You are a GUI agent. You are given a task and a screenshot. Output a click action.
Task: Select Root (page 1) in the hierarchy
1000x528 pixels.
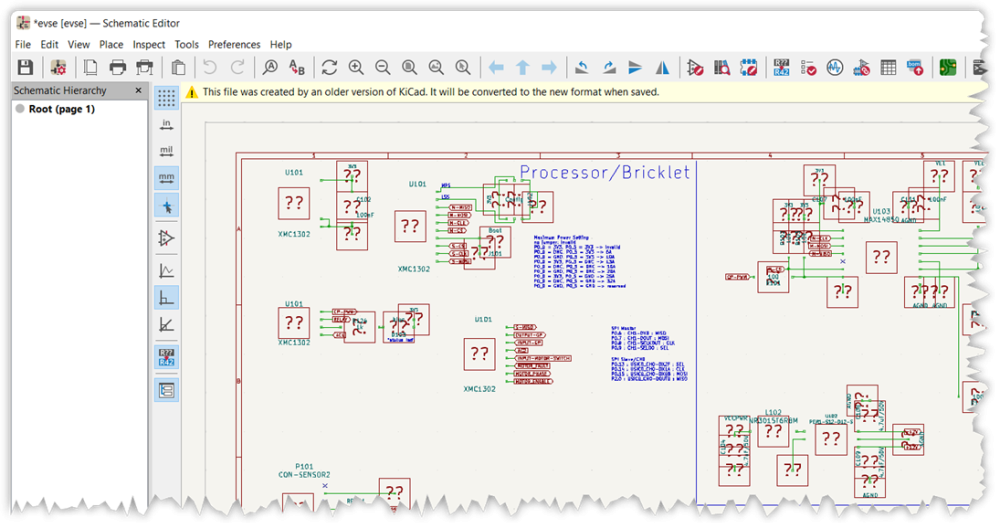point(61,109)
